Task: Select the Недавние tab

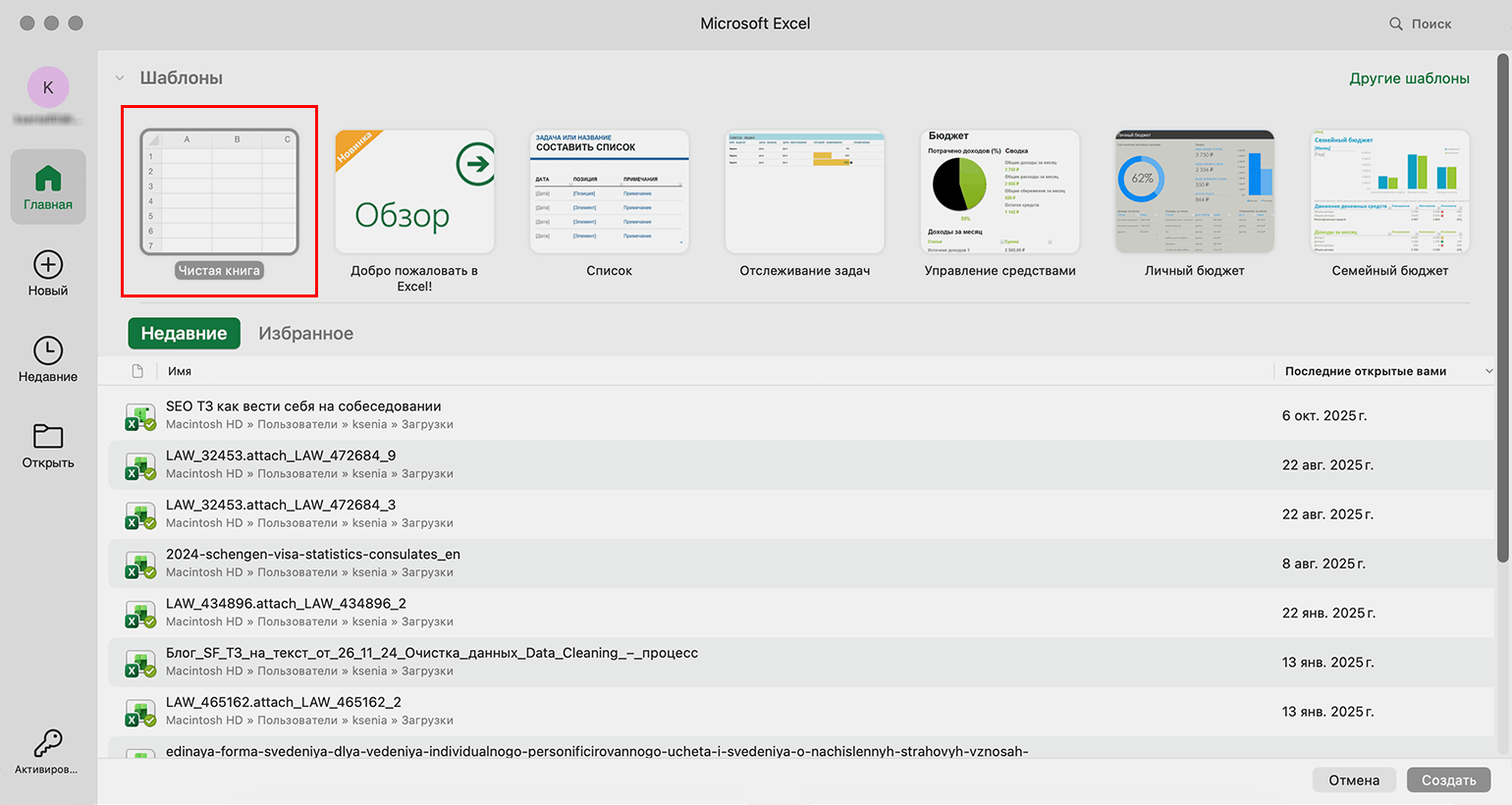Action: coord(184,334)
